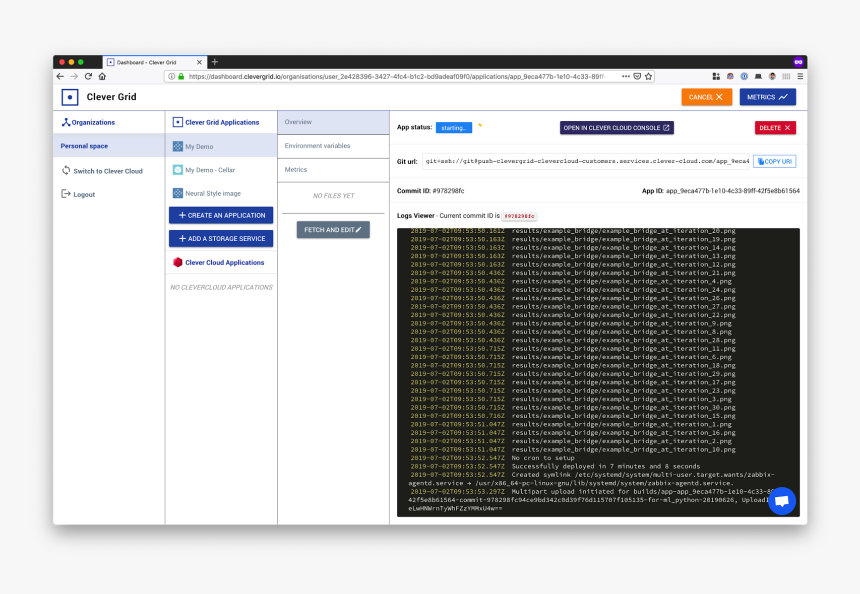Click the blue METRICS button in header
The height and width of the screenshot is (594, 860).
coord(767,97)
